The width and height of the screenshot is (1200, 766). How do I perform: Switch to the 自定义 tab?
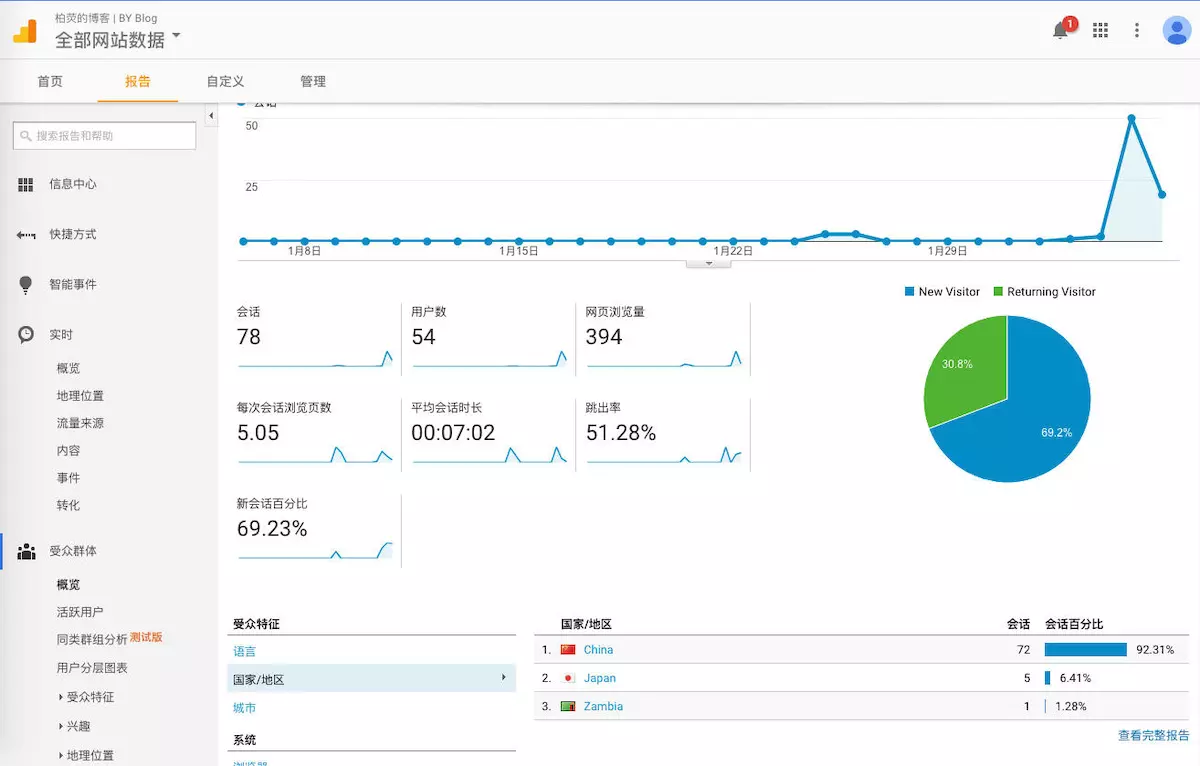tap(226, 81)
